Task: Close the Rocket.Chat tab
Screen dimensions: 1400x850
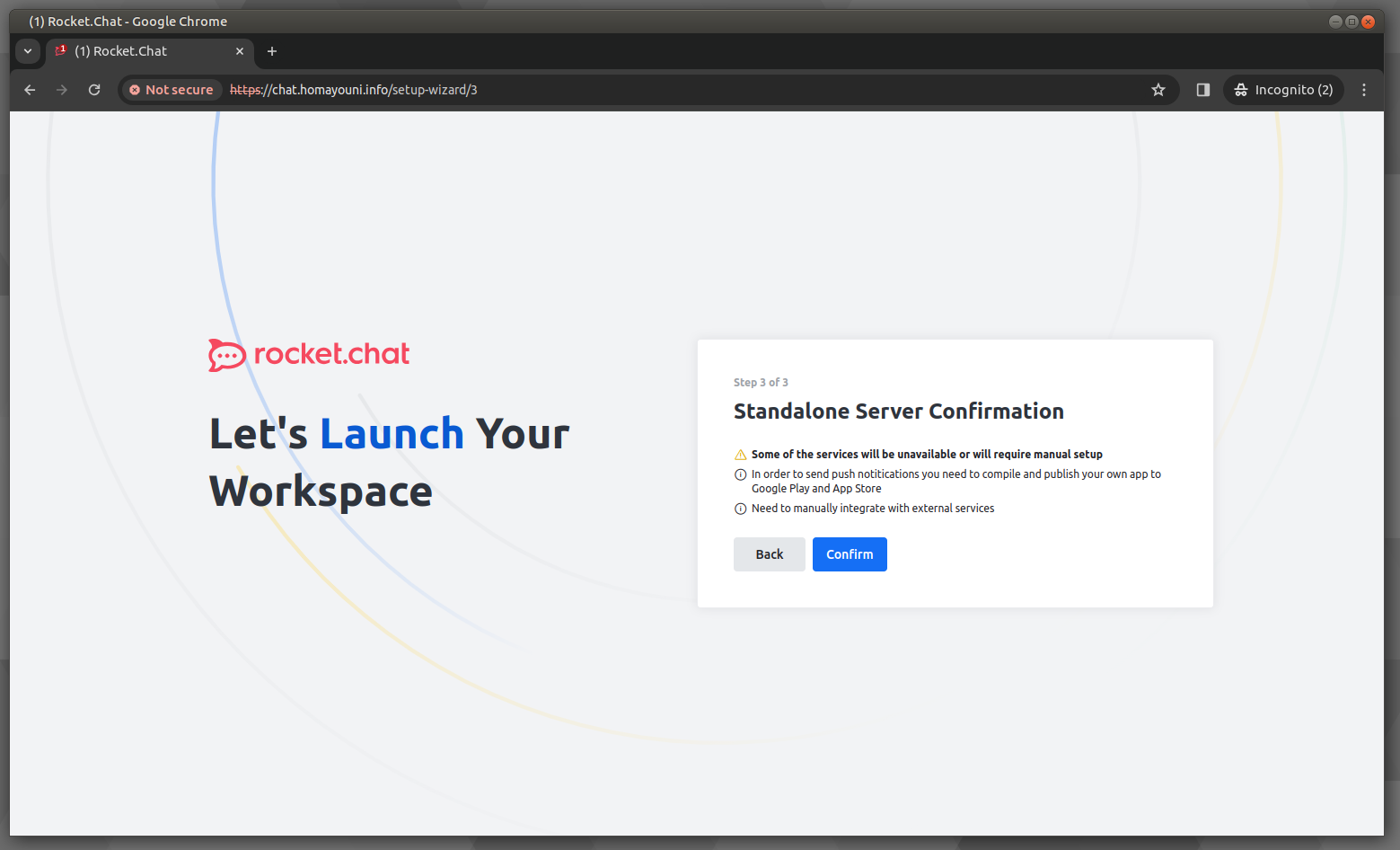Action: [240, 51]
